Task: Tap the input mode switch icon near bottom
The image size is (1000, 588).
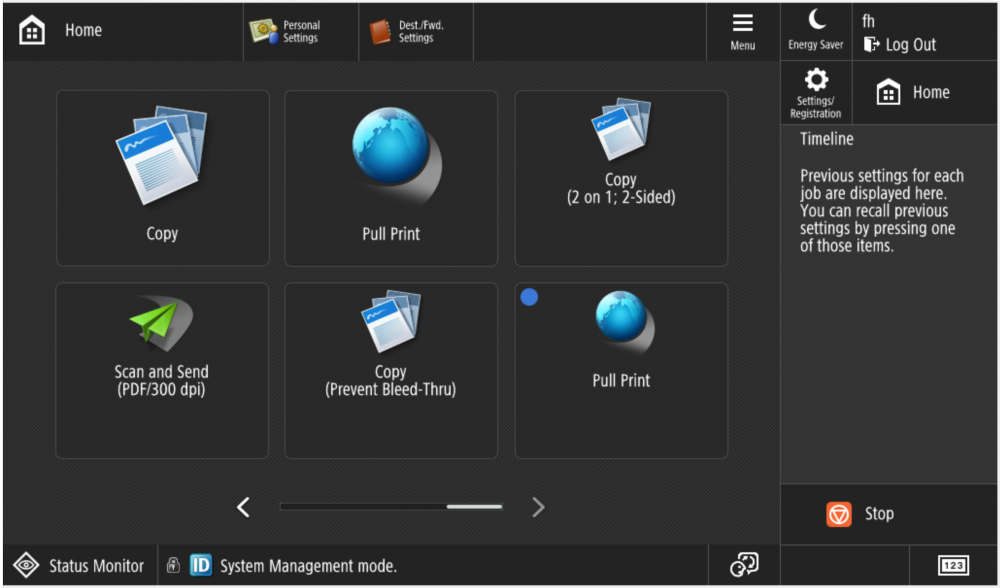Action: pyautogui.click(x=745, y=564)
